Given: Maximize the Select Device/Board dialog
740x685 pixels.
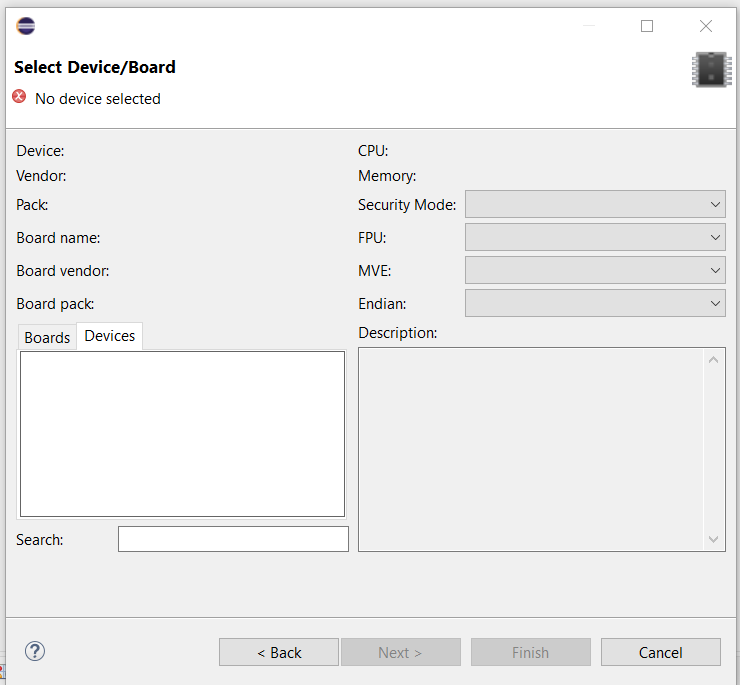Looking at the screenshot, I should [x=647, y=26].
